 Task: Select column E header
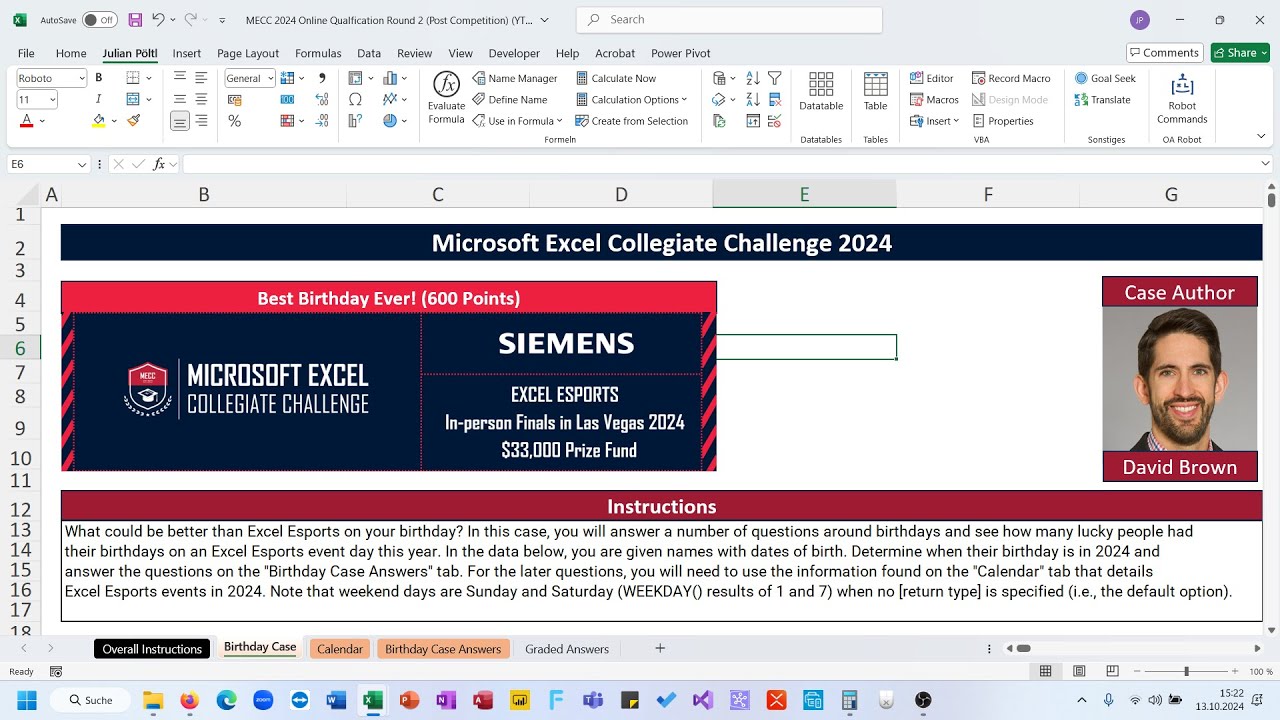tap(804, 195)
